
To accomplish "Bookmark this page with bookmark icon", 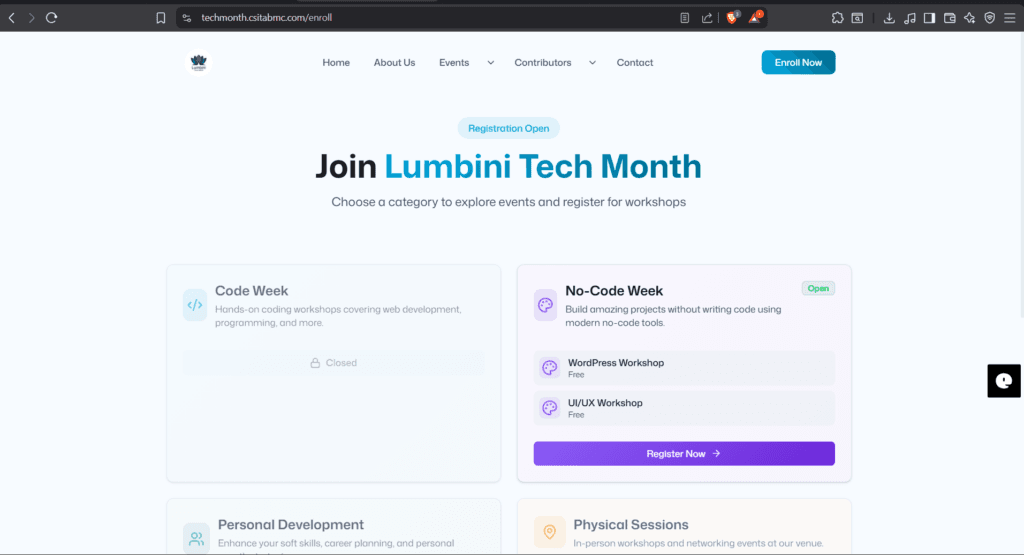I will (161, 18).
